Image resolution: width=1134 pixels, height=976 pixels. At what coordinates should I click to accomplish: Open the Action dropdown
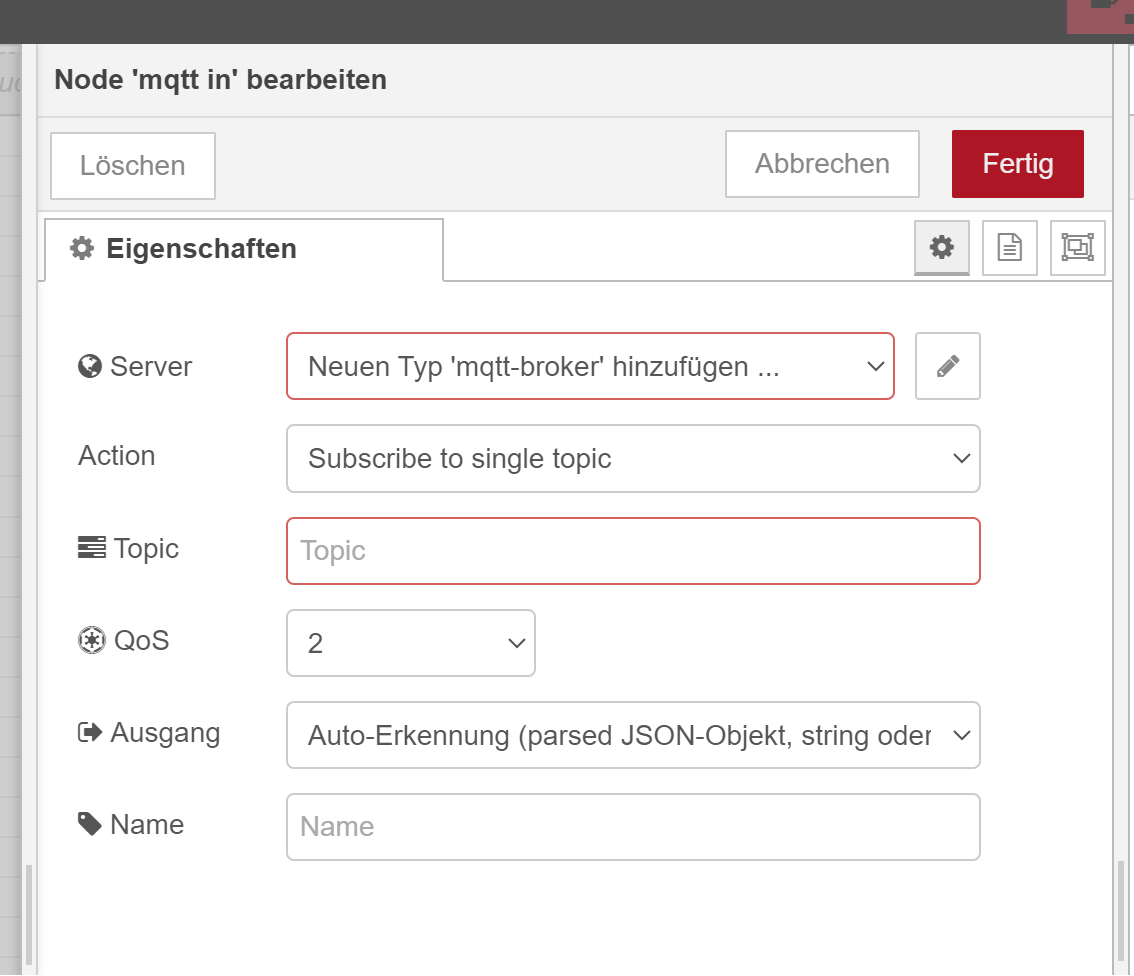point(634,458)
